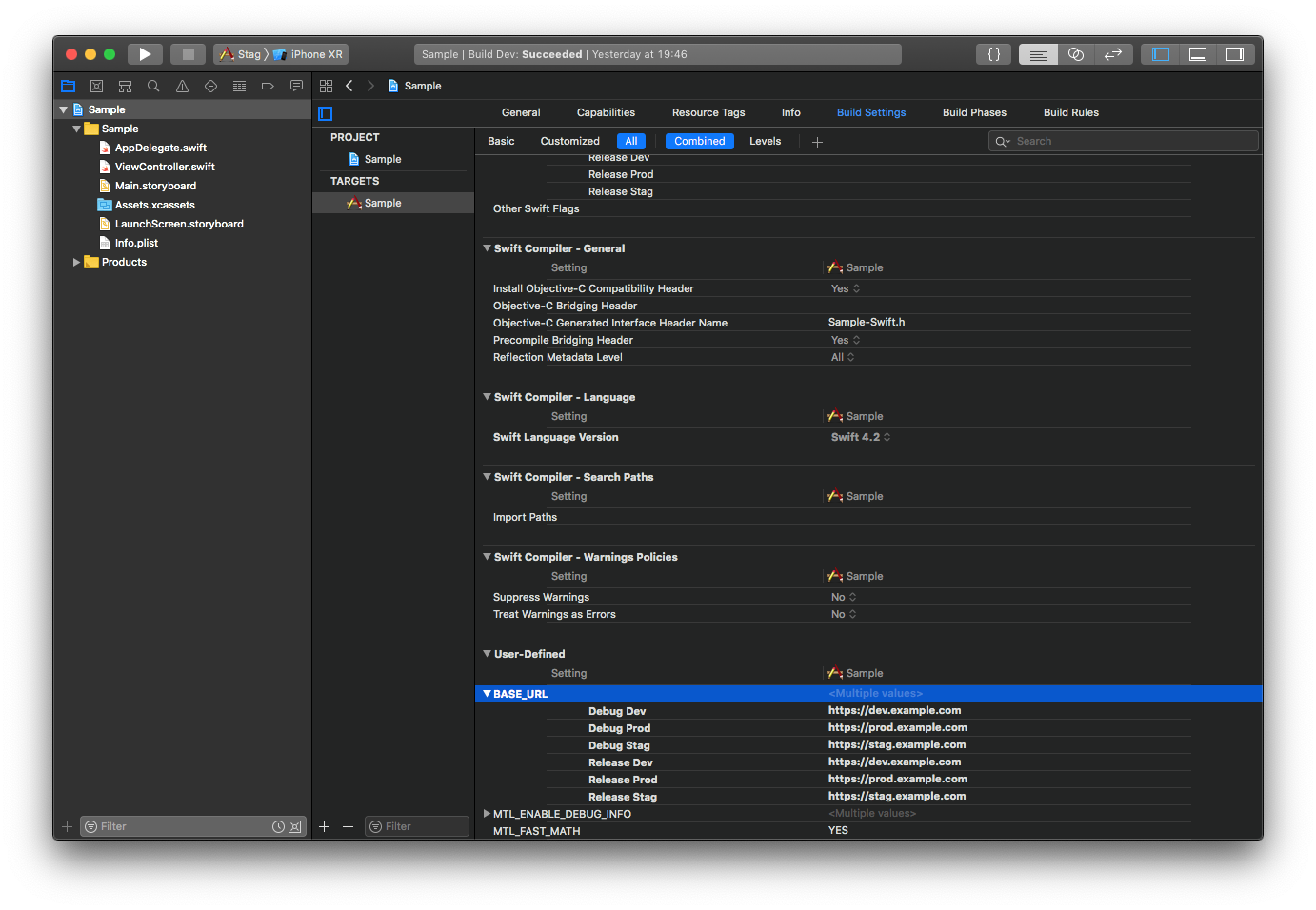Select the Customized filter button

(569, 141)
